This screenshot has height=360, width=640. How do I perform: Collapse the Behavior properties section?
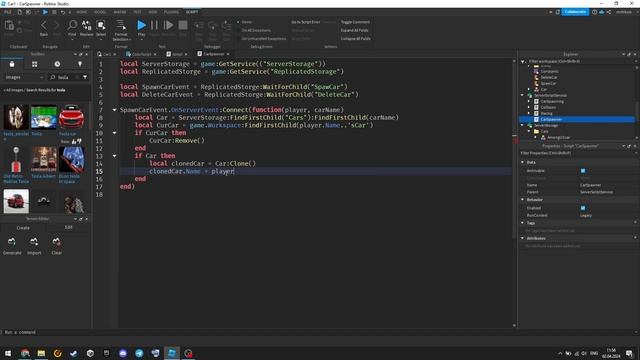click(x=523, y=200)
